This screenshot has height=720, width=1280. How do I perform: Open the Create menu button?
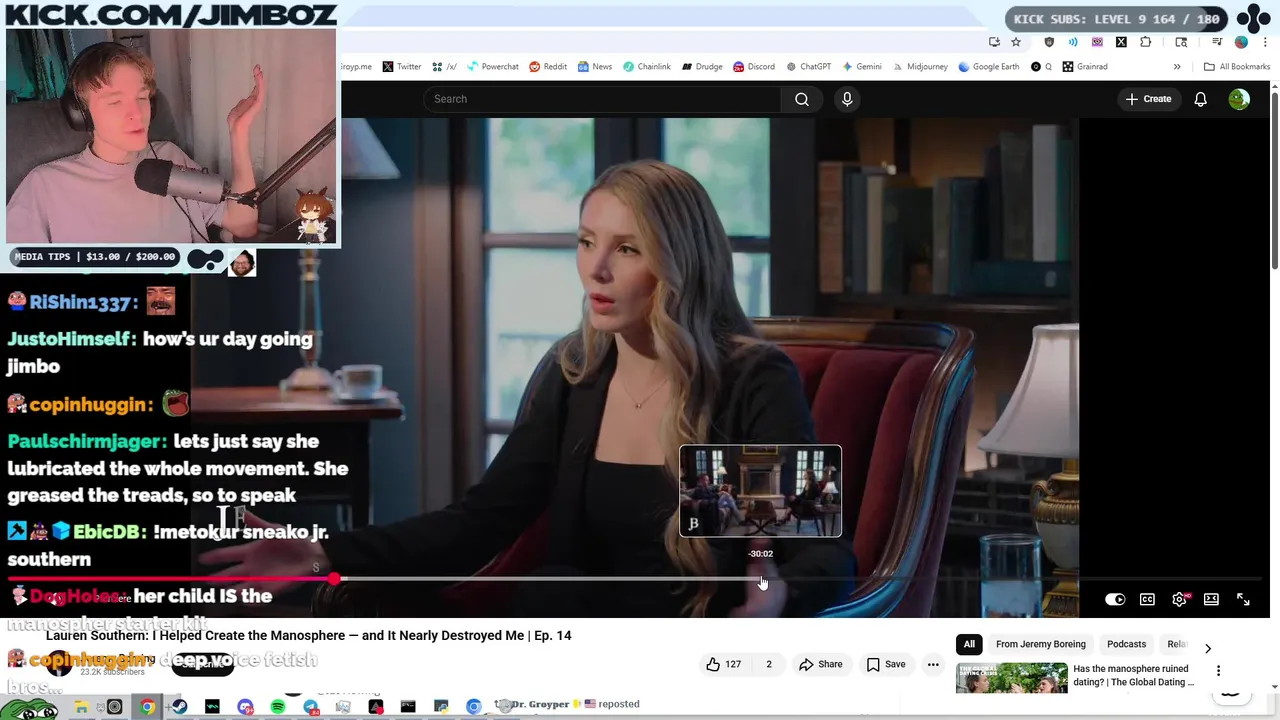[x=1147, y=99]
